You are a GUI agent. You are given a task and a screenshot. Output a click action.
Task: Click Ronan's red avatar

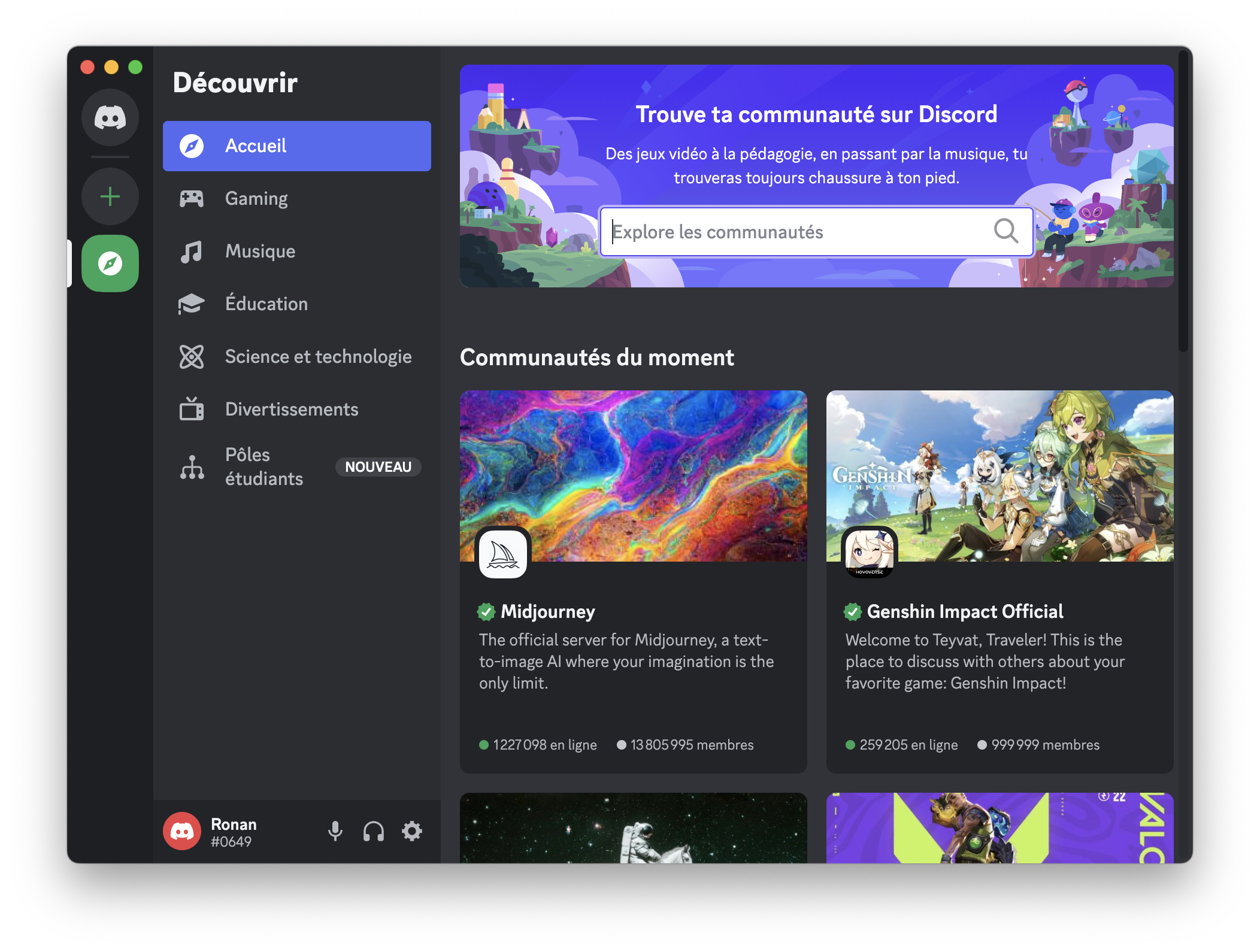(182, 831)
